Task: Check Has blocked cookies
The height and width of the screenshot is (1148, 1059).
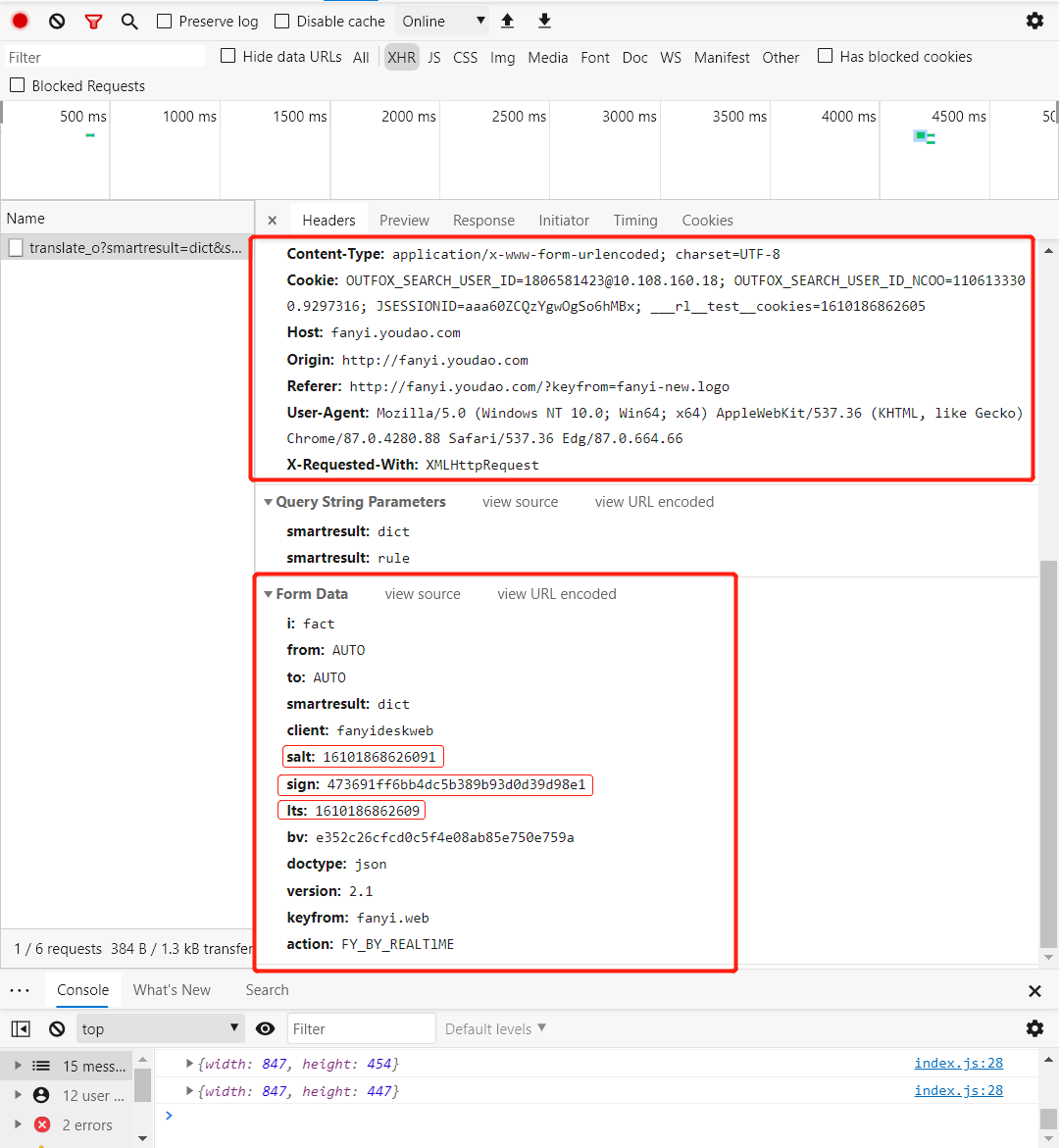Action: point(826,56)
